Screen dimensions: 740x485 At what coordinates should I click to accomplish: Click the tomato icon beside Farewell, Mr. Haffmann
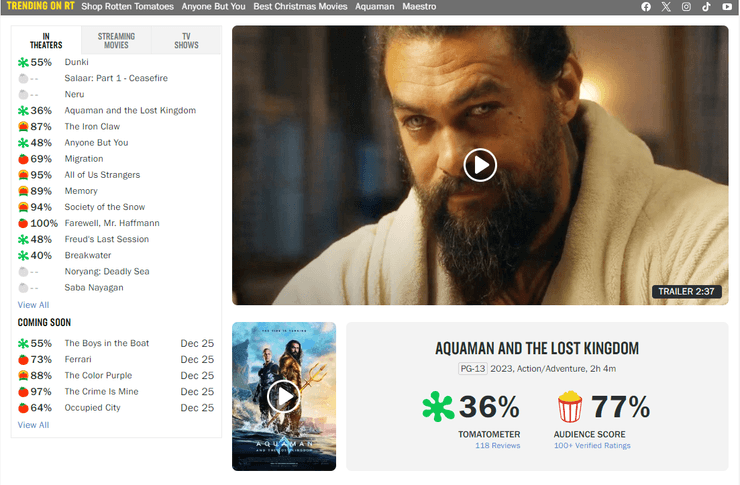tap(23, 223)
